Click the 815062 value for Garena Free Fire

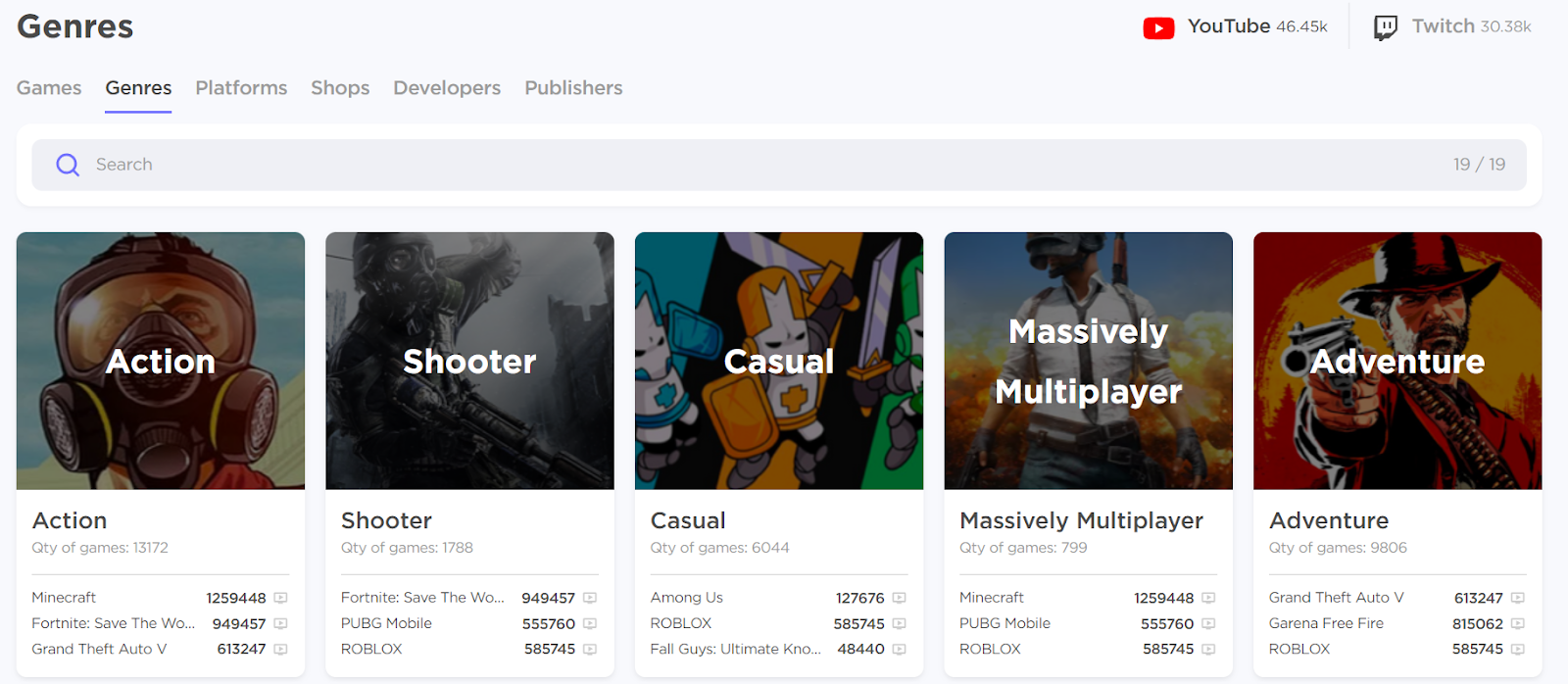point(1478,623)
